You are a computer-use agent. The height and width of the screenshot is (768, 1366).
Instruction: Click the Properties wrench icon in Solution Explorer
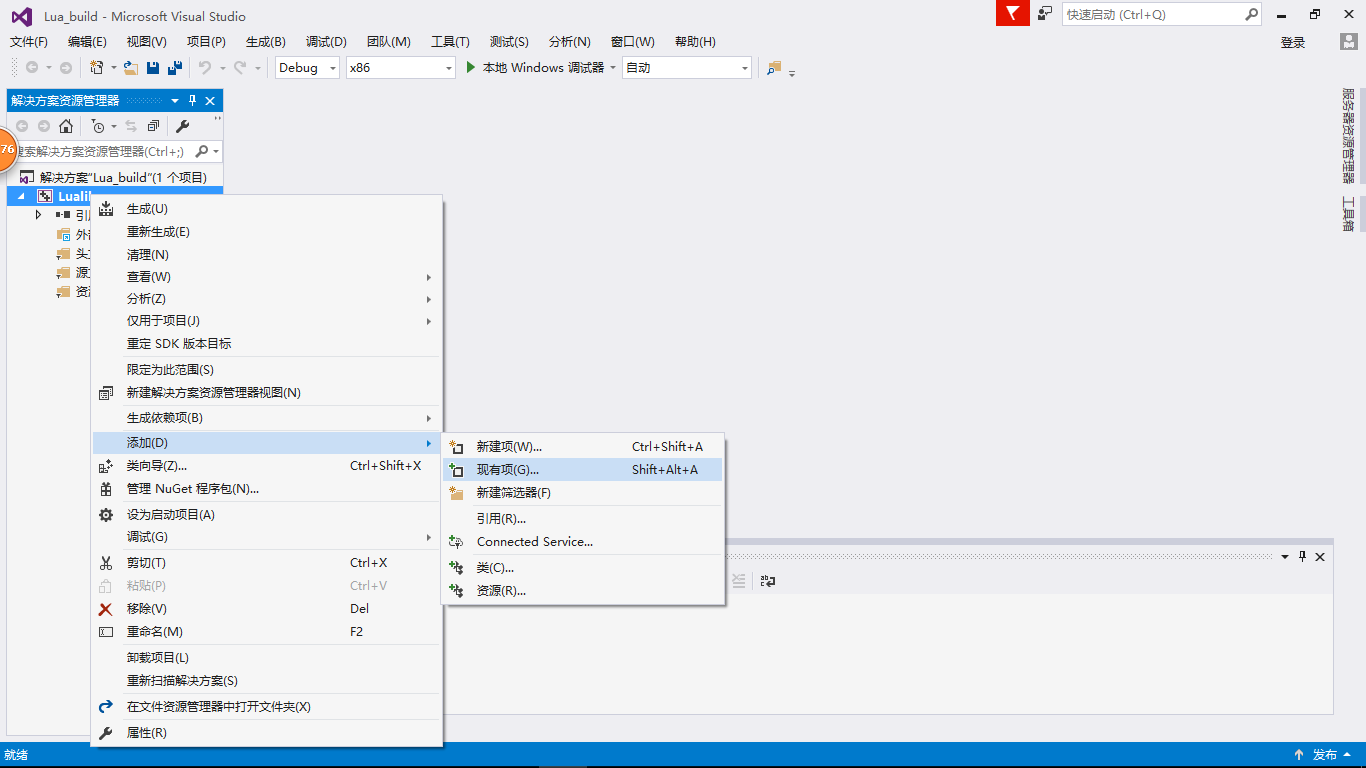(182, 126)
